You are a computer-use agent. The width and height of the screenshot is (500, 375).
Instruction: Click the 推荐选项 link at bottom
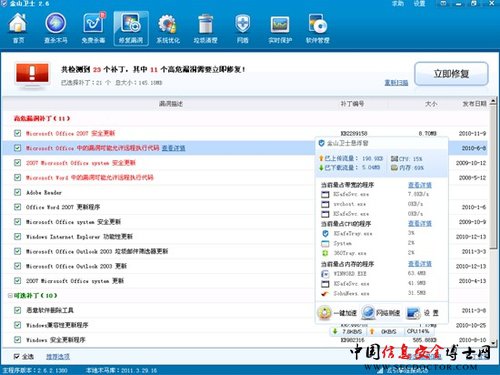coord(58,357)
